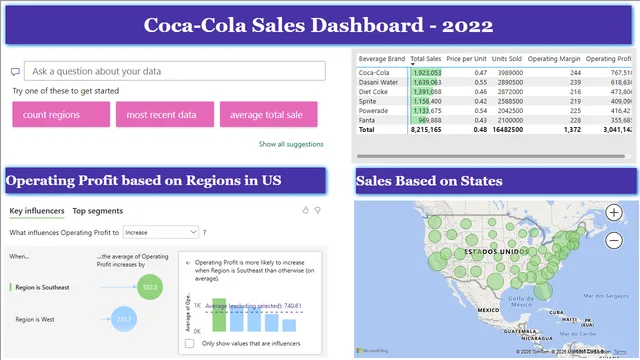Click the Ask a question input field

175,71
